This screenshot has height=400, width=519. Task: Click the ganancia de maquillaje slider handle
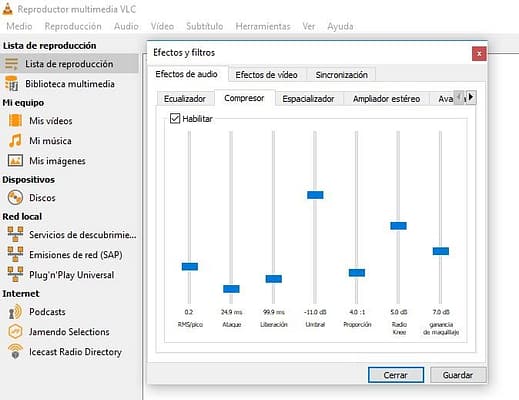point(441,251)
